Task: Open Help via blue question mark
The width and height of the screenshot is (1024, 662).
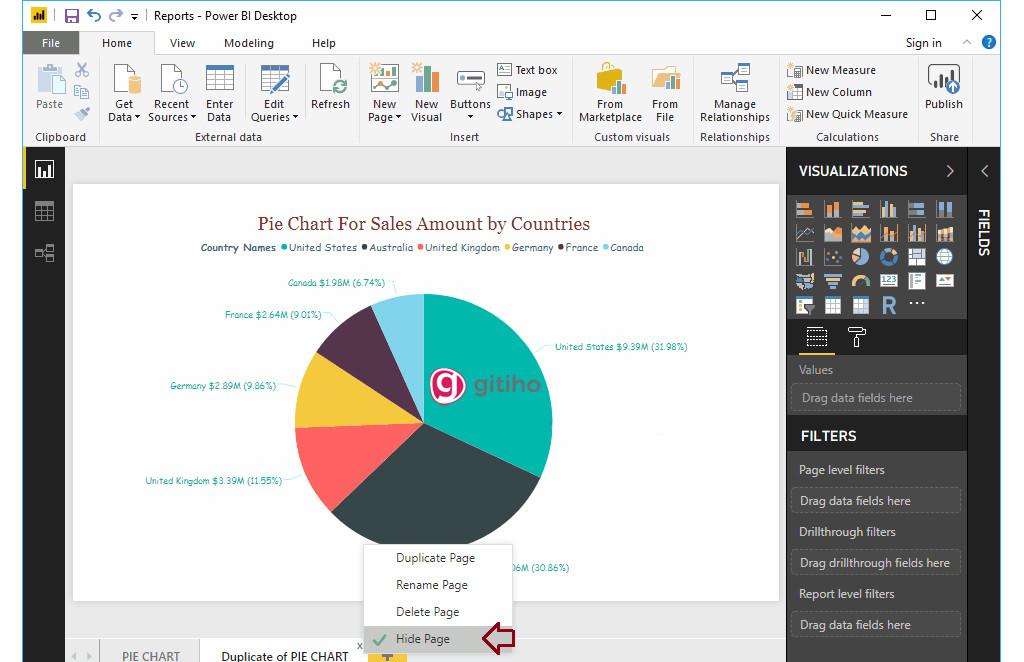Action: (989, 42)
